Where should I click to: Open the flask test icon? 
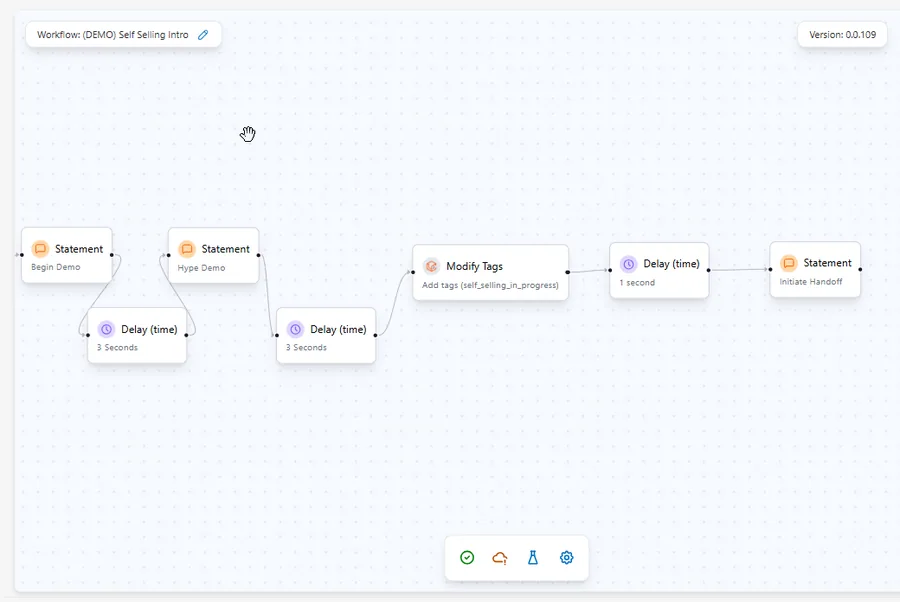coord(533,557)
